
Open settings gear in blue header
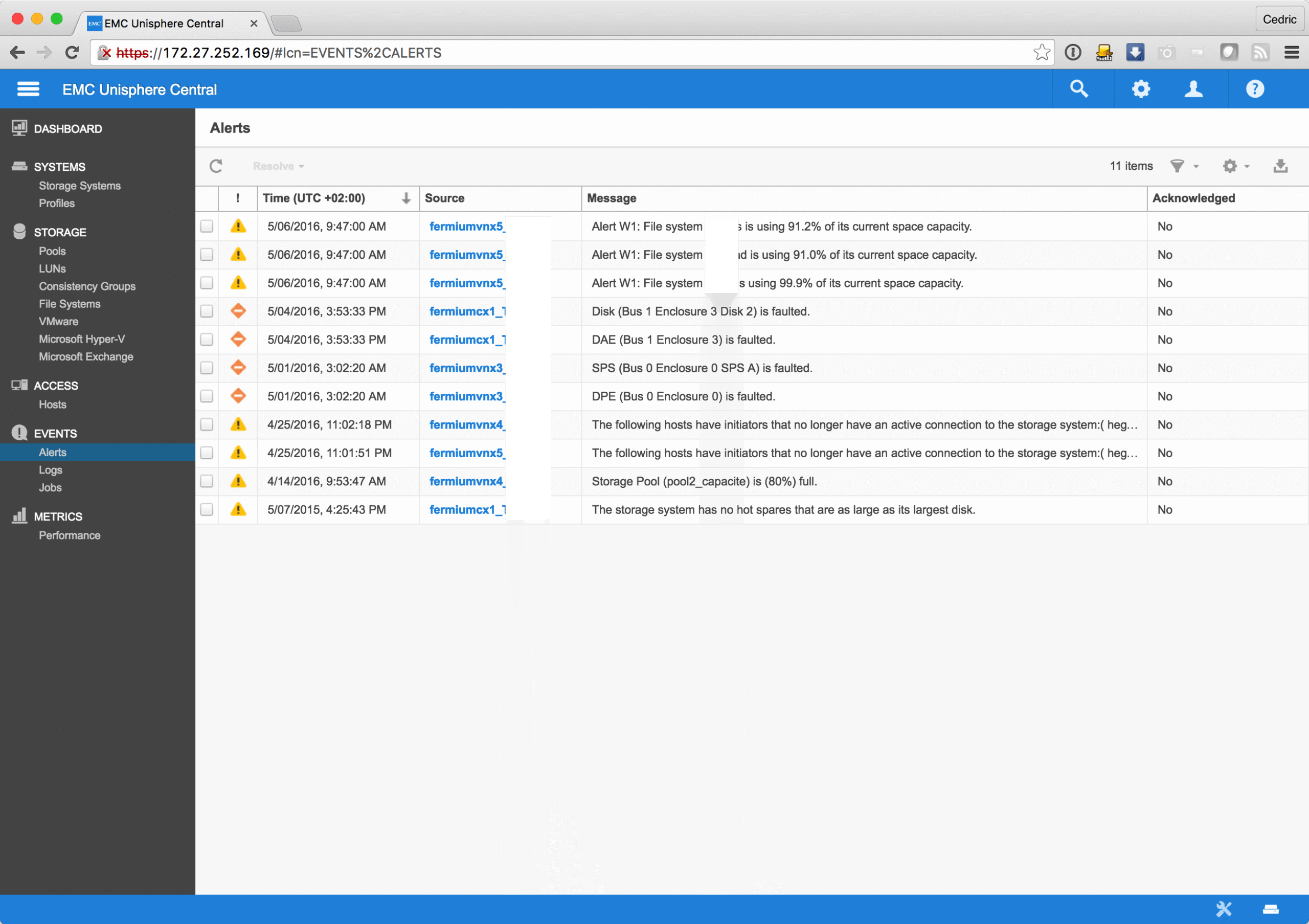(1141, 89)
